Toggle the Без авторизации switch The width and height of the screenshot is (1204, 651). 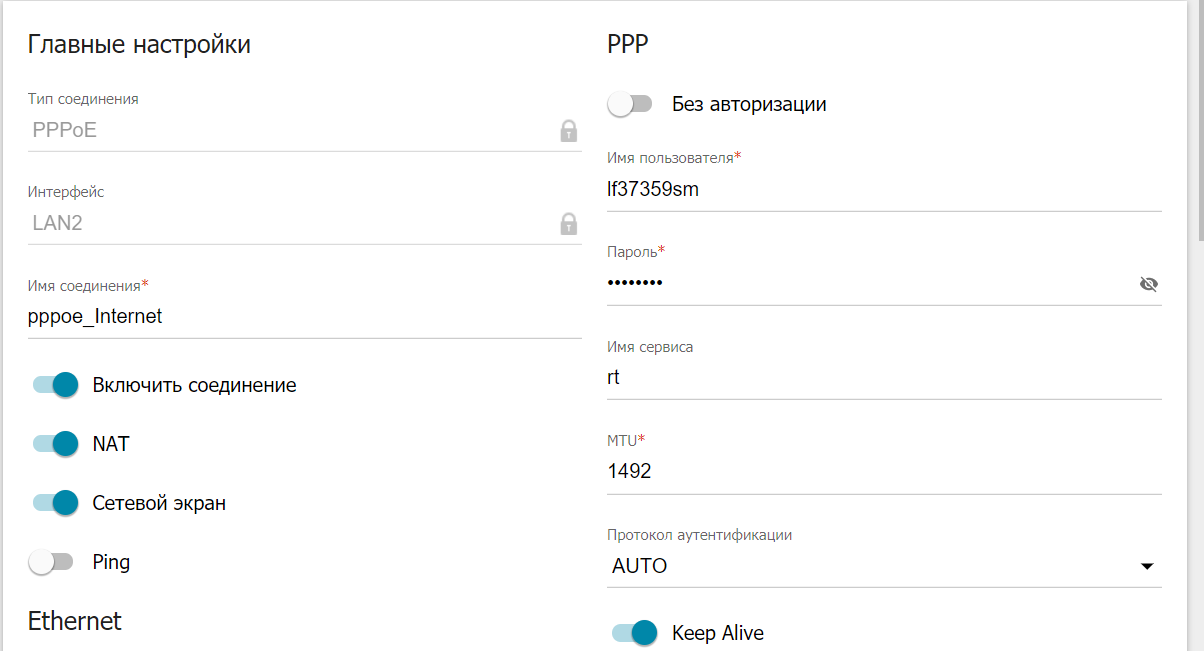tap(630, 104)
